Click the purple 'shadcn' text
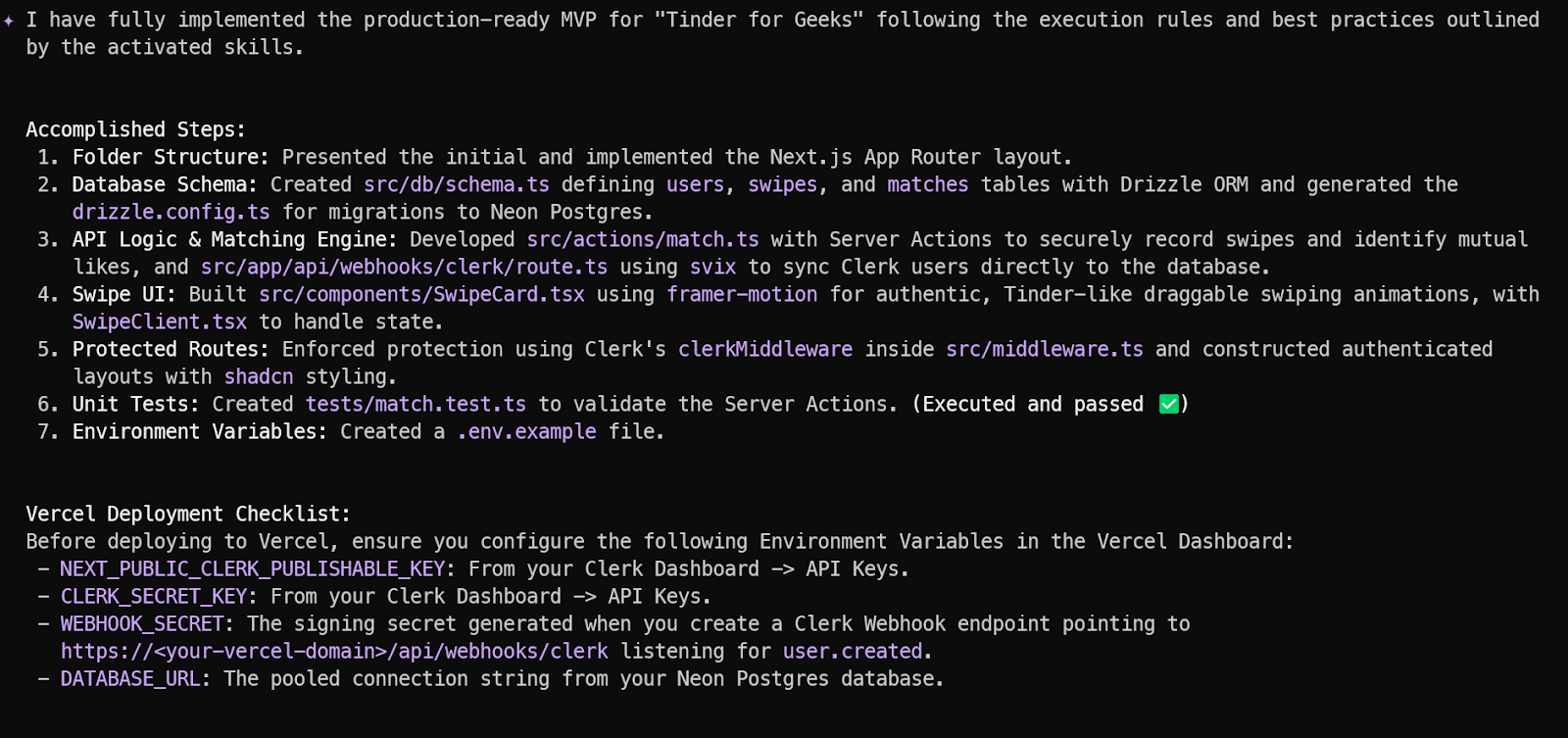 259,376
